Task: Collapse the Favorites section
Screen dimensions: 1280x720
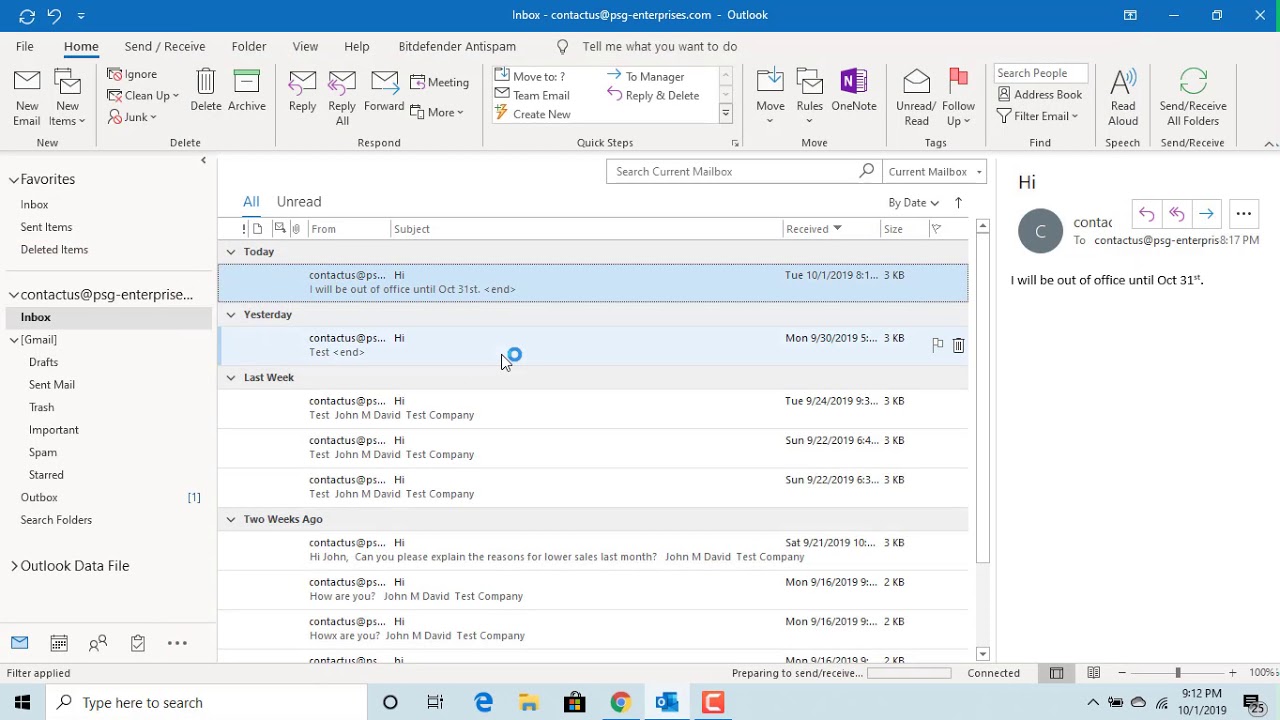Action: pyautogui.click(x=14, y=180)
